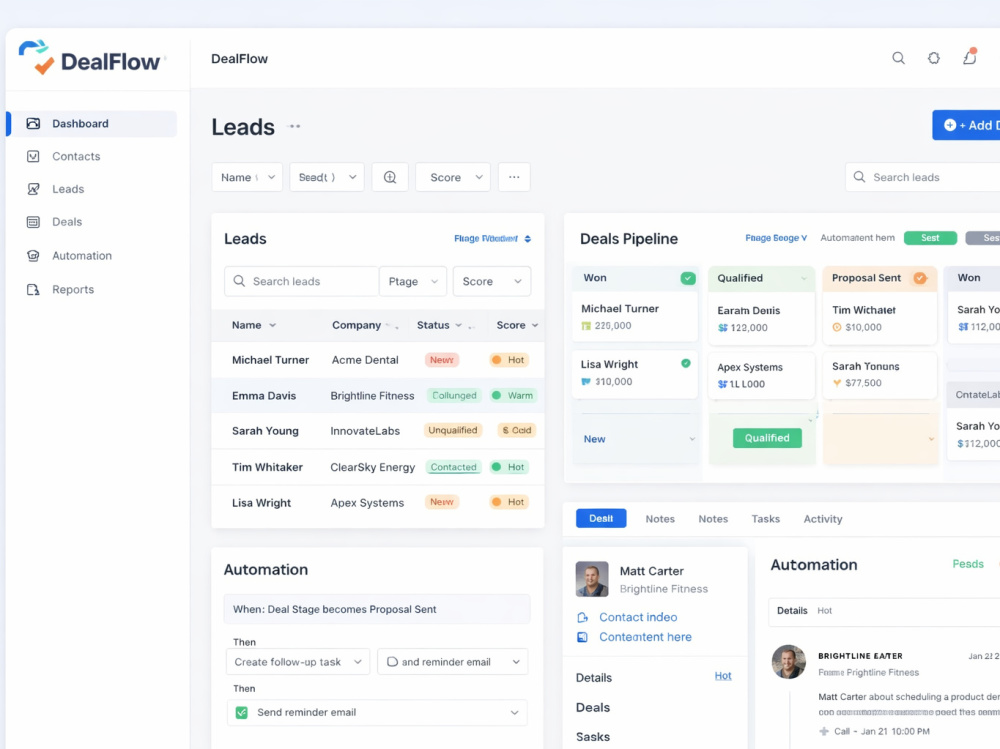This screenshot has height=749, width=1000.
Task: Open the Contentent here link
Action: (645, 637)
